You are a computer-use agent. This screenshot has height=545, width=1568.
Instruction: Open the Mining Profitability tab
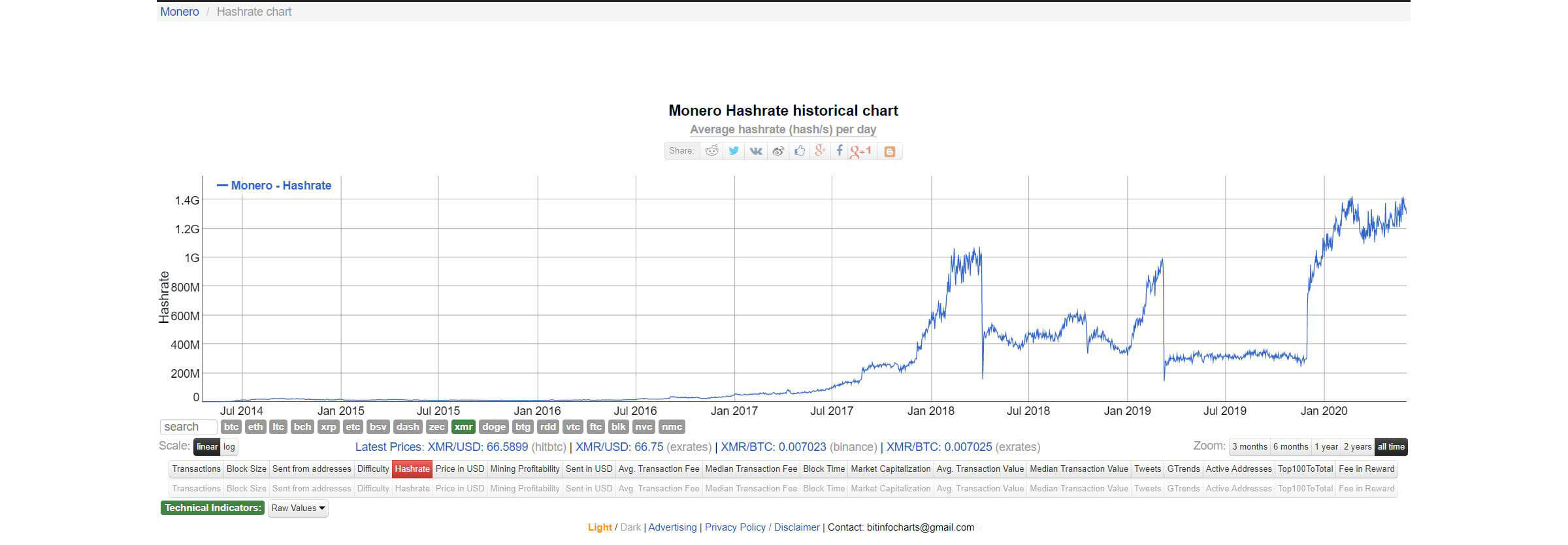click(x=525, y=469)
